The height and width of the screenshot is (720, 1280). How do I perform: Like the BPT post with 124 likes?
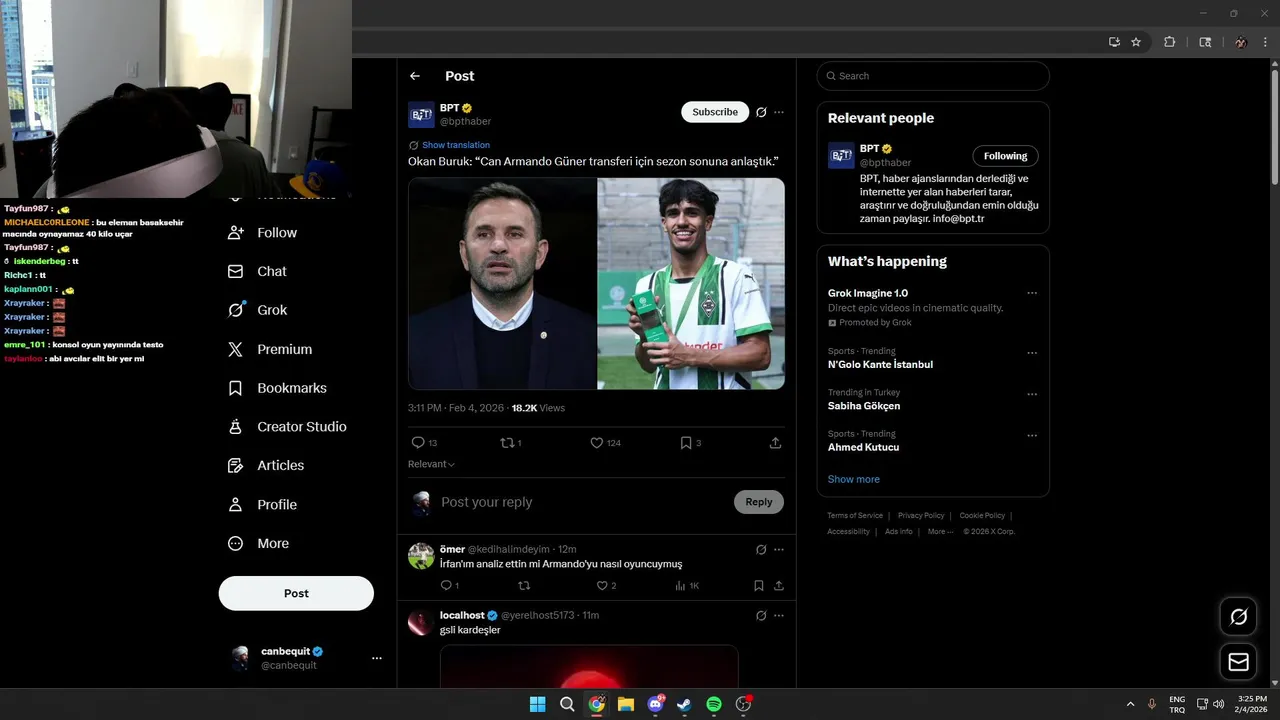[597, 443]
